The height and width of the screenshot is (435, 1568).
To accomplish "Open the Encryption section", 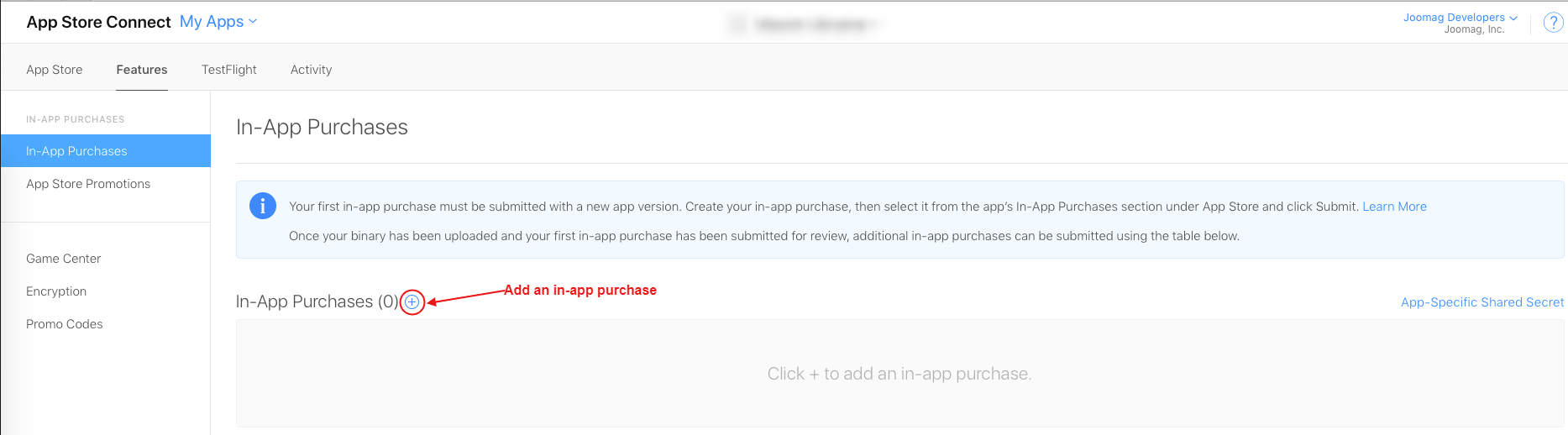I will coord(56,291).
